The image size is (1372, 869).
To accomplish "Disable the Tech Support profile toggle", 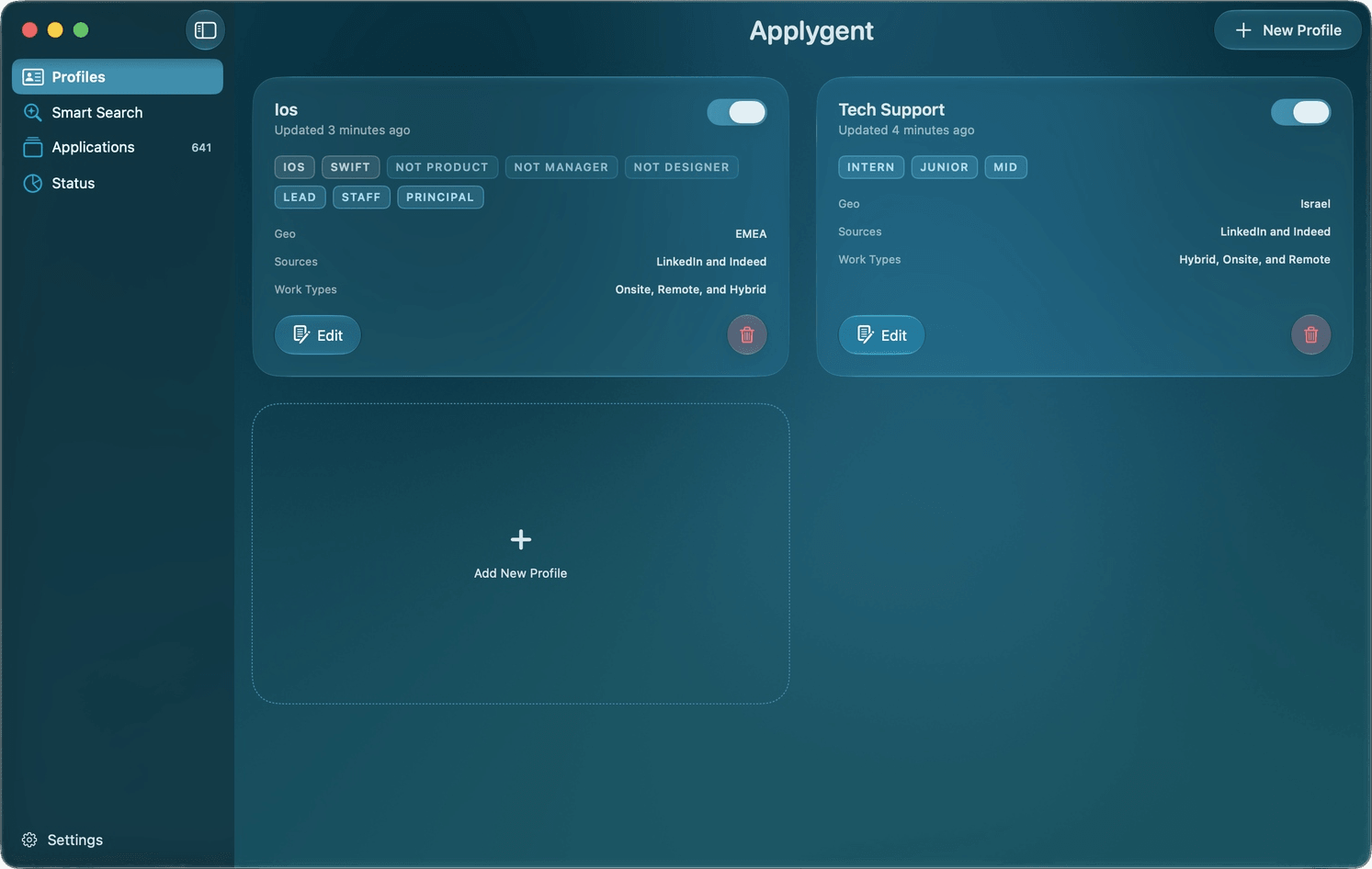I will point(1301,112).
